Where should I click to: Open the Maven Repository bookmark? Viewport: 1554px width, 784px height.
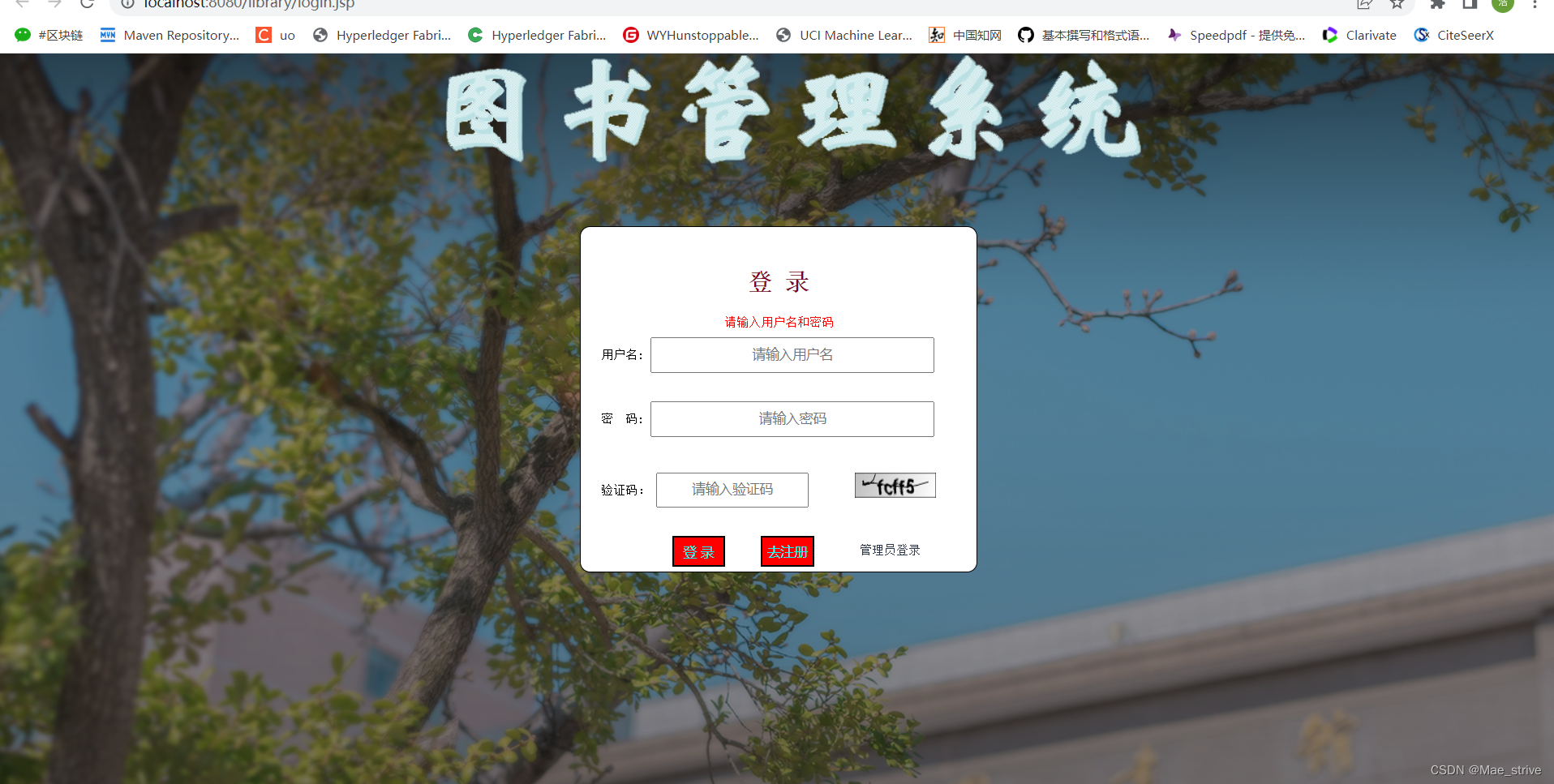click(x=170, y=35)
